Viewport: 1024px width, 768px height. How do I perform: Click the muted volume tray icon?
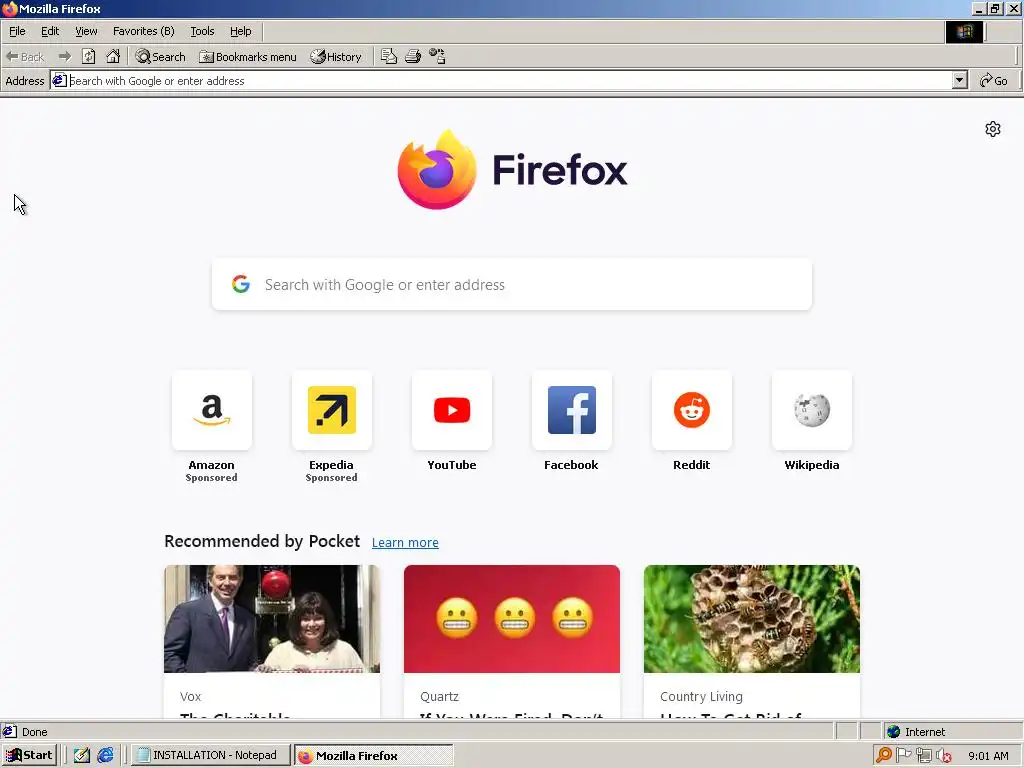pyautogui.click(x=944, y=756)
